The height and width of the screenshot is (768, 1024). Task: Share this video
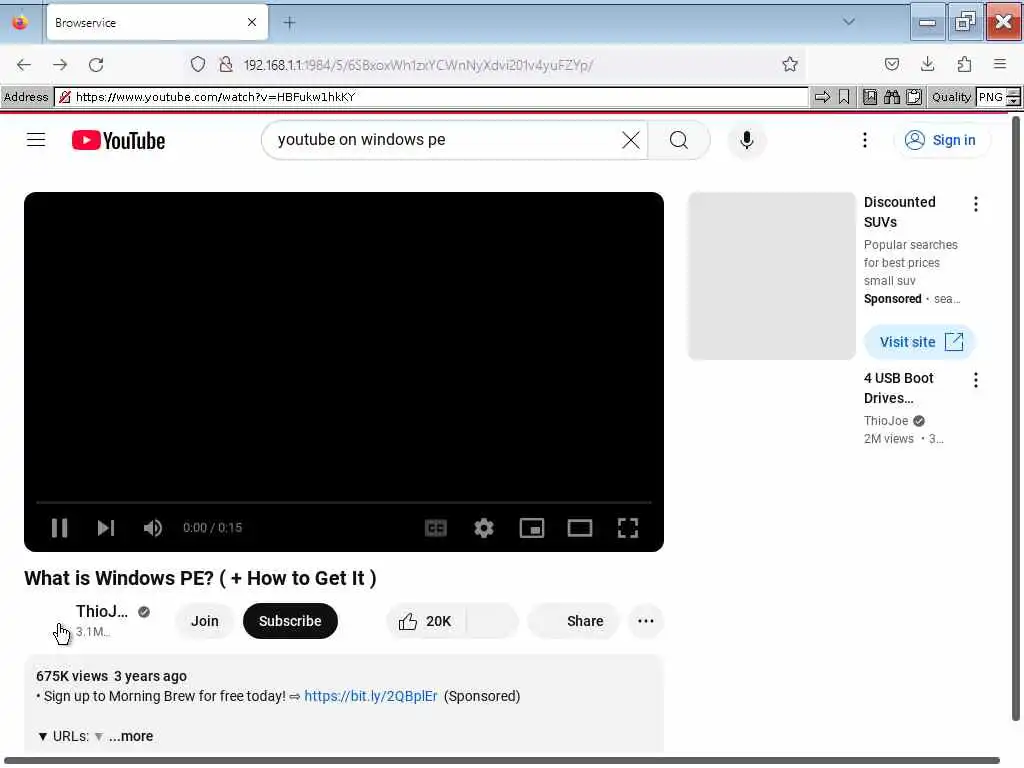click(573, 621)
